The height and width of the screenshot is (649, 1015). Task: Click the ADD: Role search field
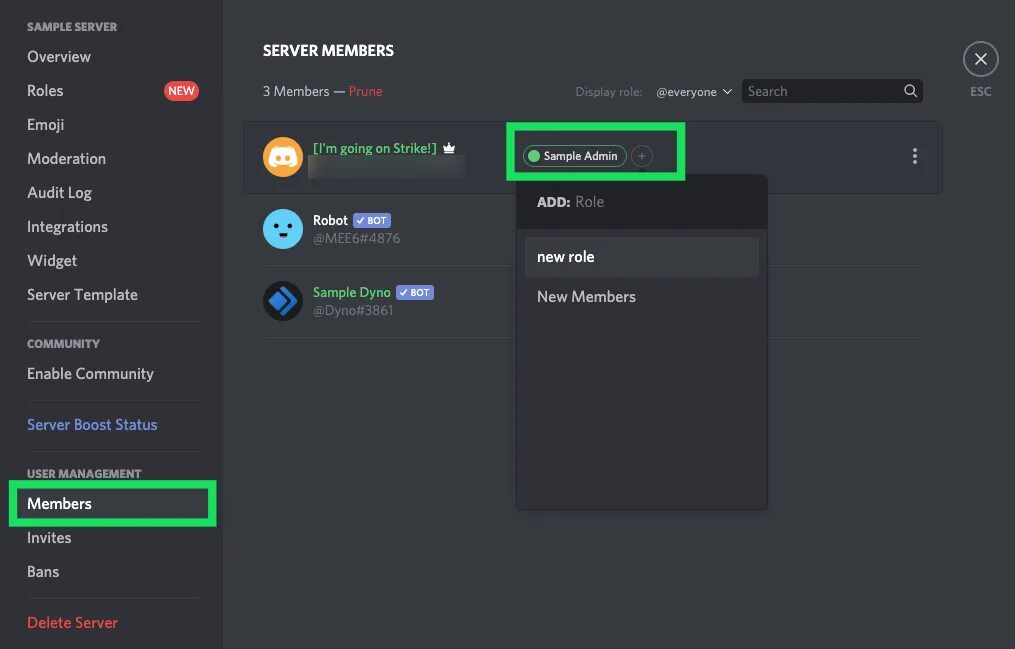coord(641,202)
